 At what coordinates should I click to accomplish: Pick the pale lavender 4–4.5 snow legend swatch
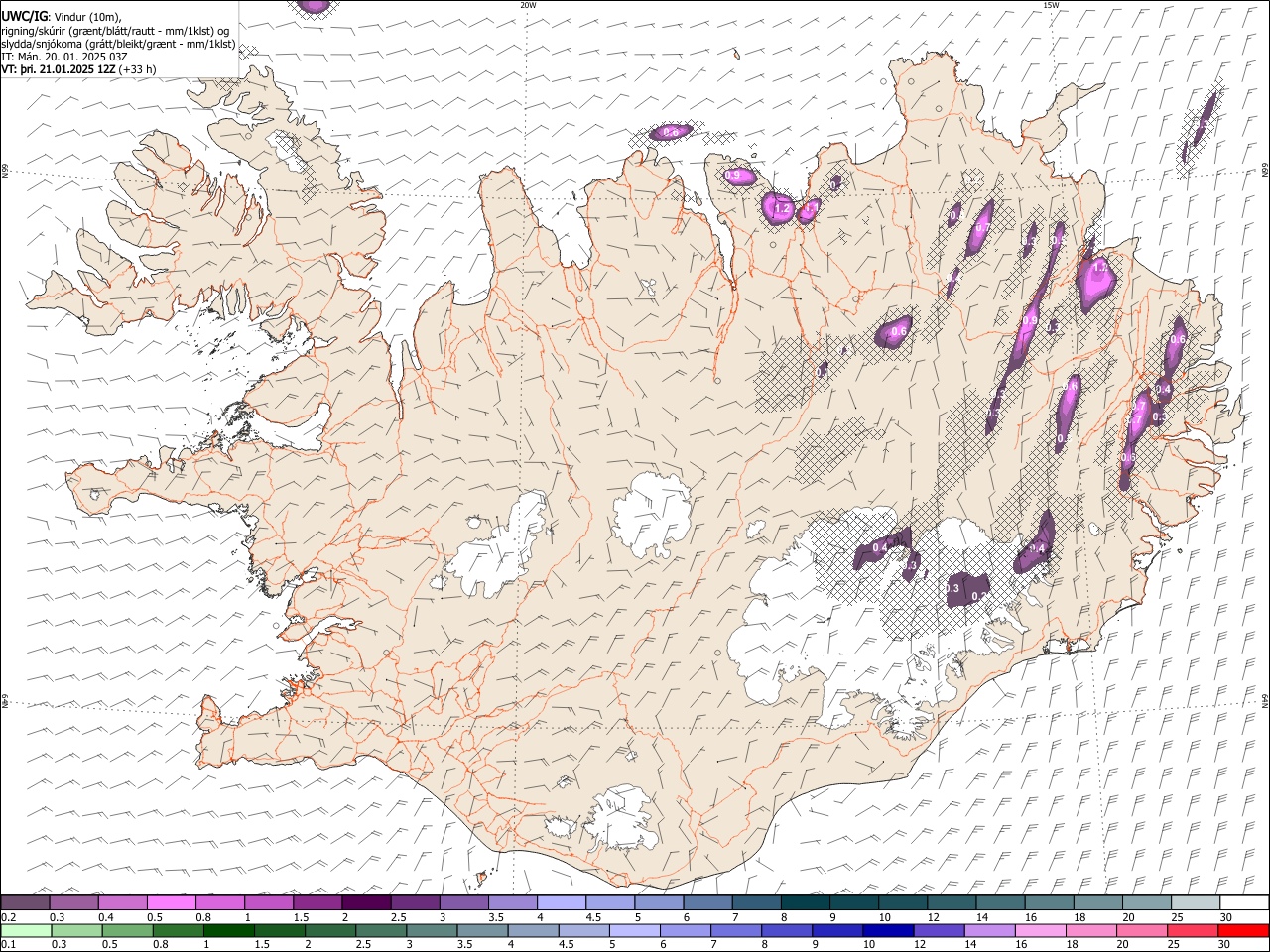[x=561, y=902]
